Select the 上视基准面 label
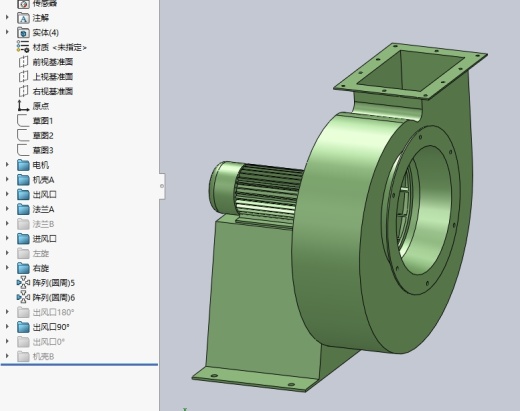The height and width of the screenshot is (411, 520). 53,77
